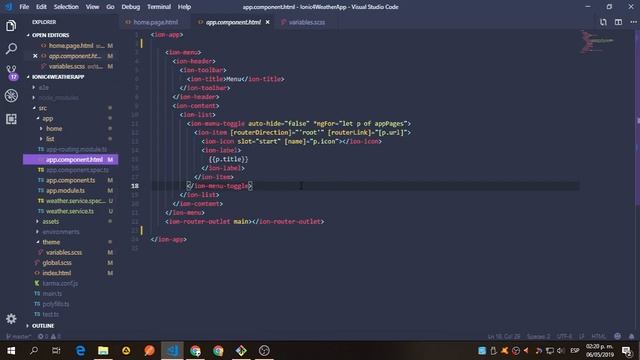The width and height of the screenshot is (640, 360).
Task: Open the Windows Start menu
Action: [x=11, y=351]
